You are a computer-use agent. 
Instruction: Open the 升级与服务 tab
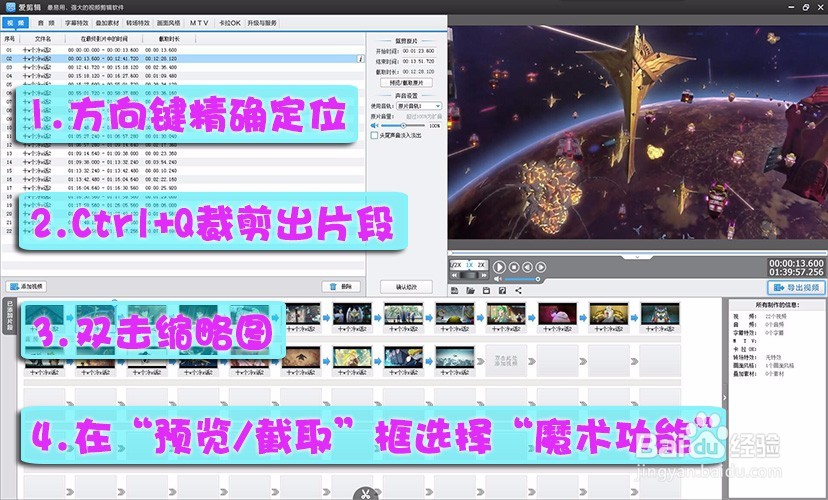click(262, 23)
